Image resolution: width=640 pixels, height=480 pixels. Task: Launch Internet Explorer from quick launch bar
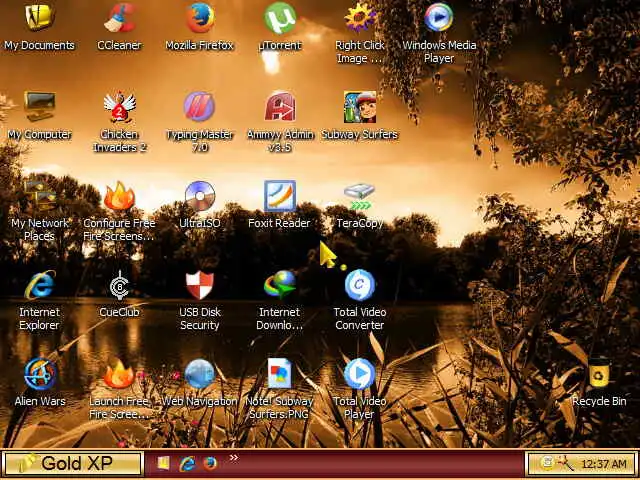click(x=187, y=463)
